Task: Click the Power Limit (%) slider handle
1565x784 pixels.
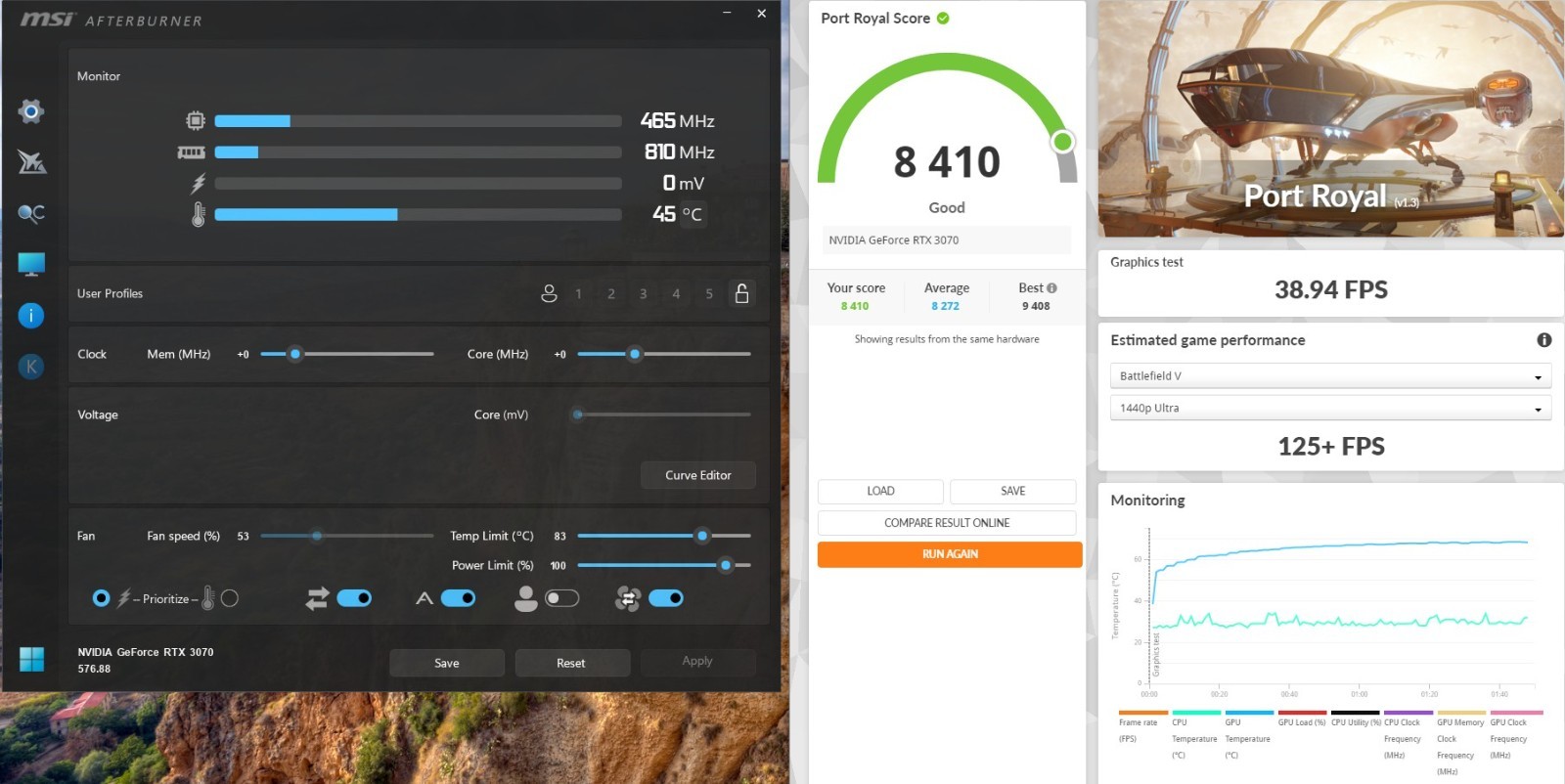Action: coord(725,565)
